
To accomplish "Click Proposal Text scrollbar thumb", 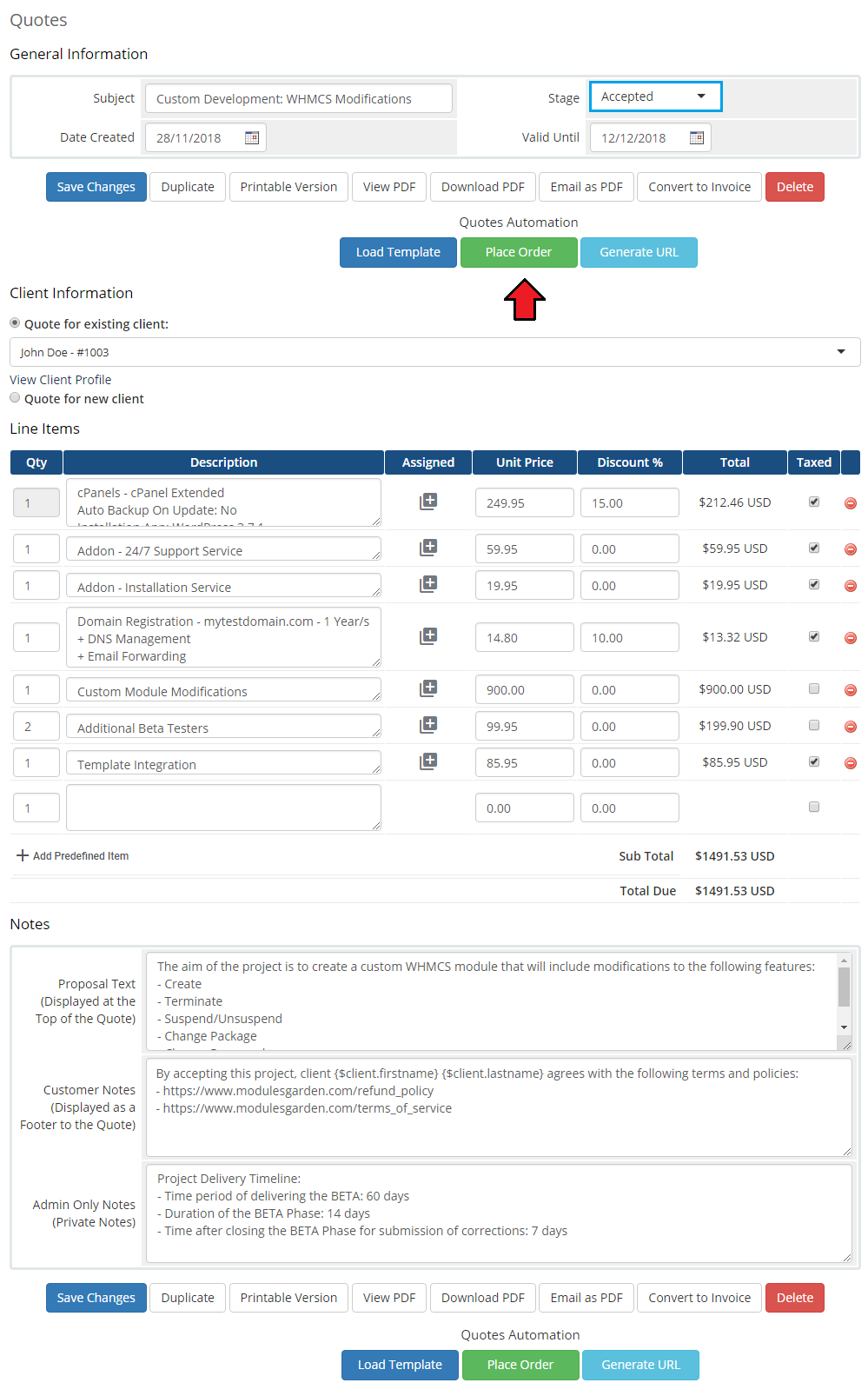I will click(844, 987).
